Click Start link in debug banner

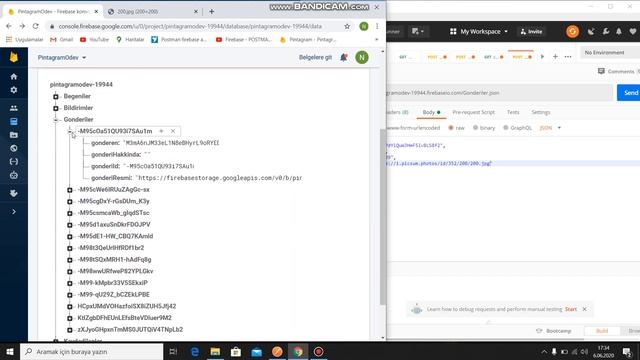point(571,309)
